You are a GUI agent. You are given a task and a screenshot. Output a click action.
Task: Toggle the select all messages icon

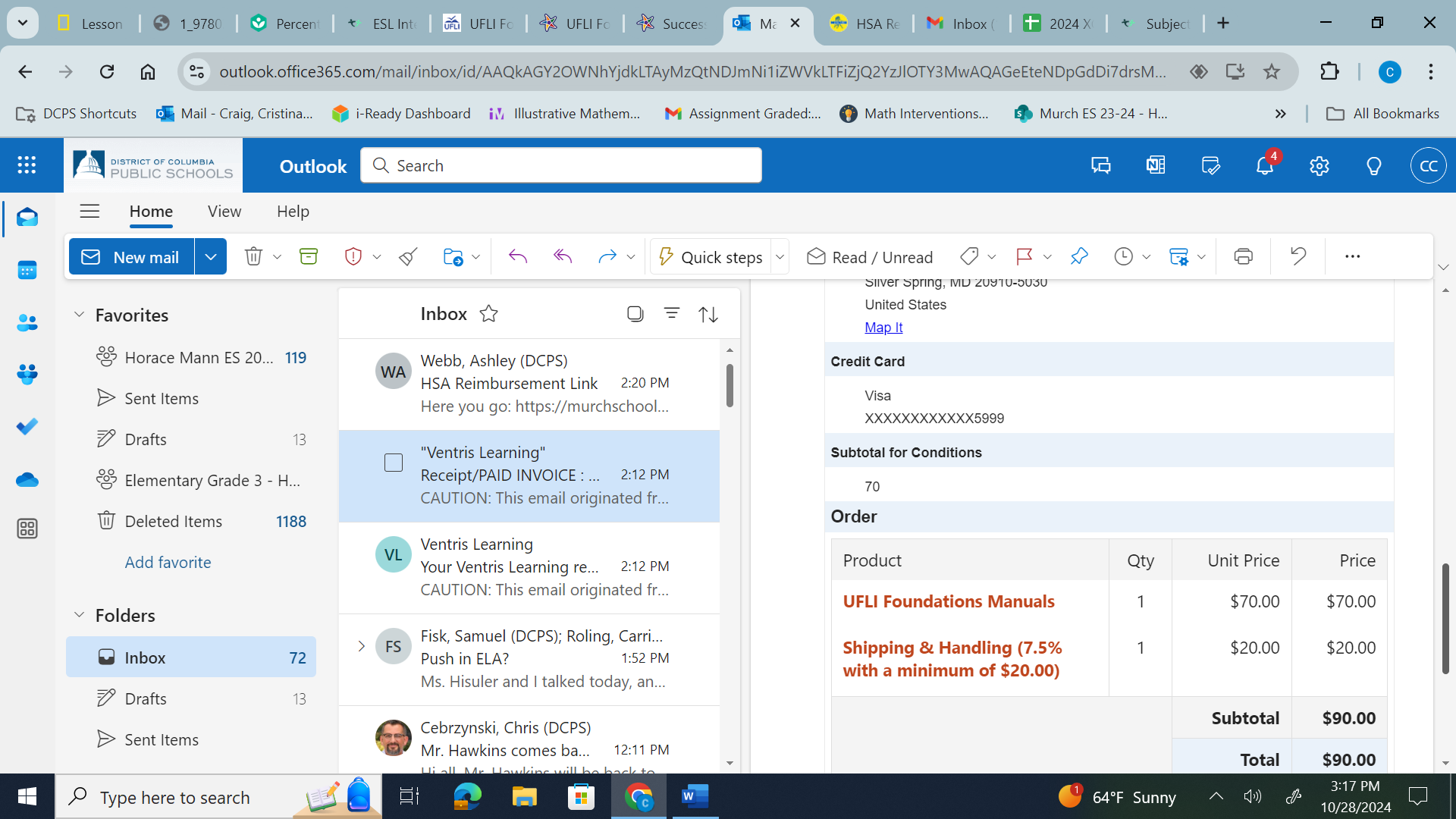click(635, 313)
